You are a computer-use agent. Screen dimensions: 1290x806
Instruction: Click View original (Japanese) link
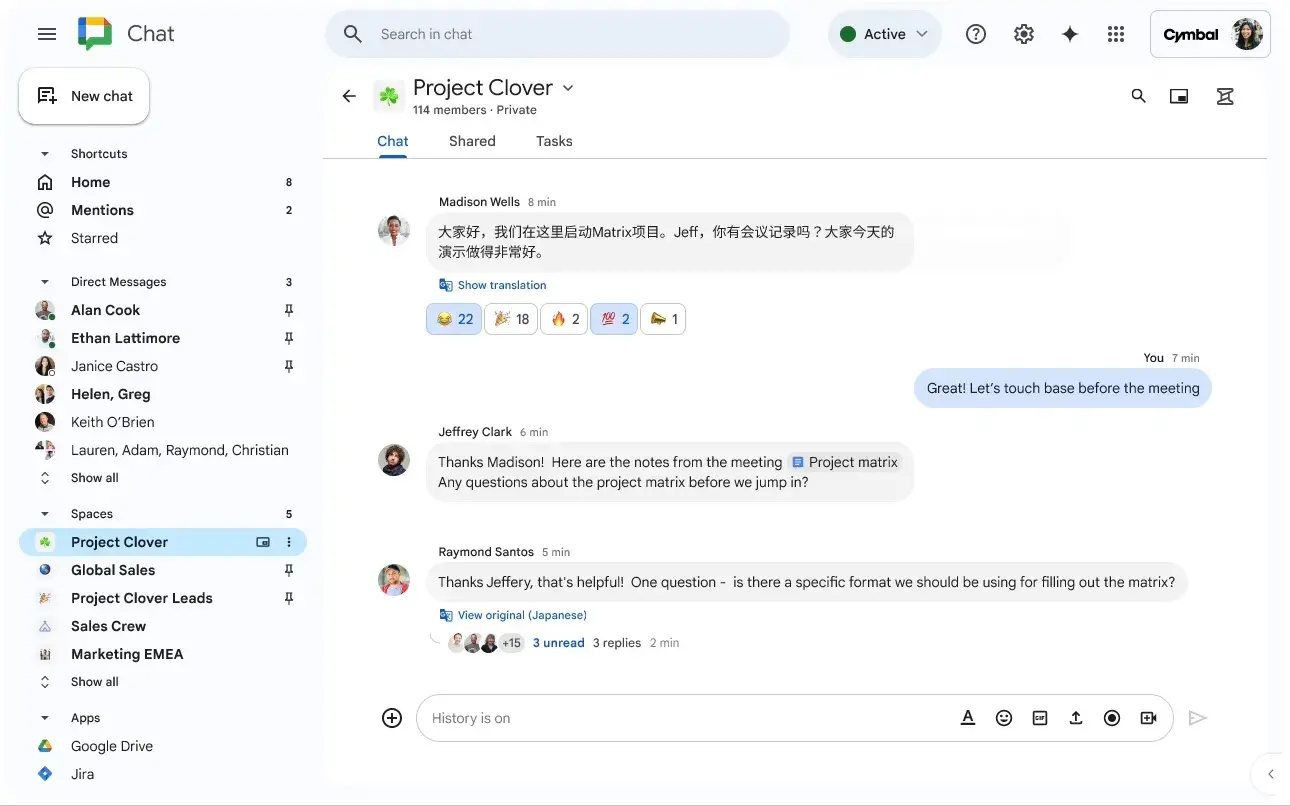point(522,615)
